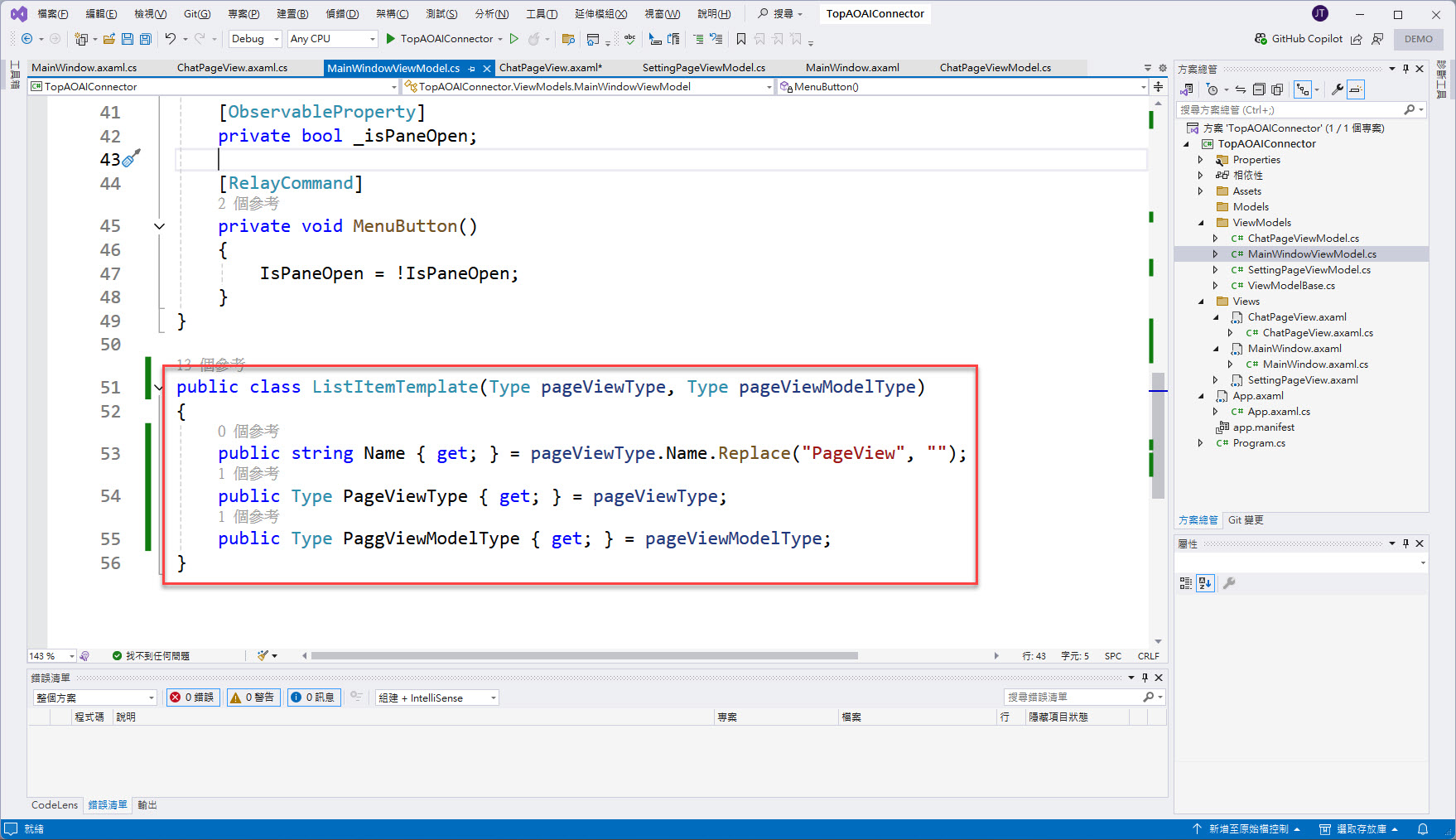Click the categorized view icon in Properties panel
Image resolution: width=1456 pixels, height=840 pixels.
[1186, 583]
